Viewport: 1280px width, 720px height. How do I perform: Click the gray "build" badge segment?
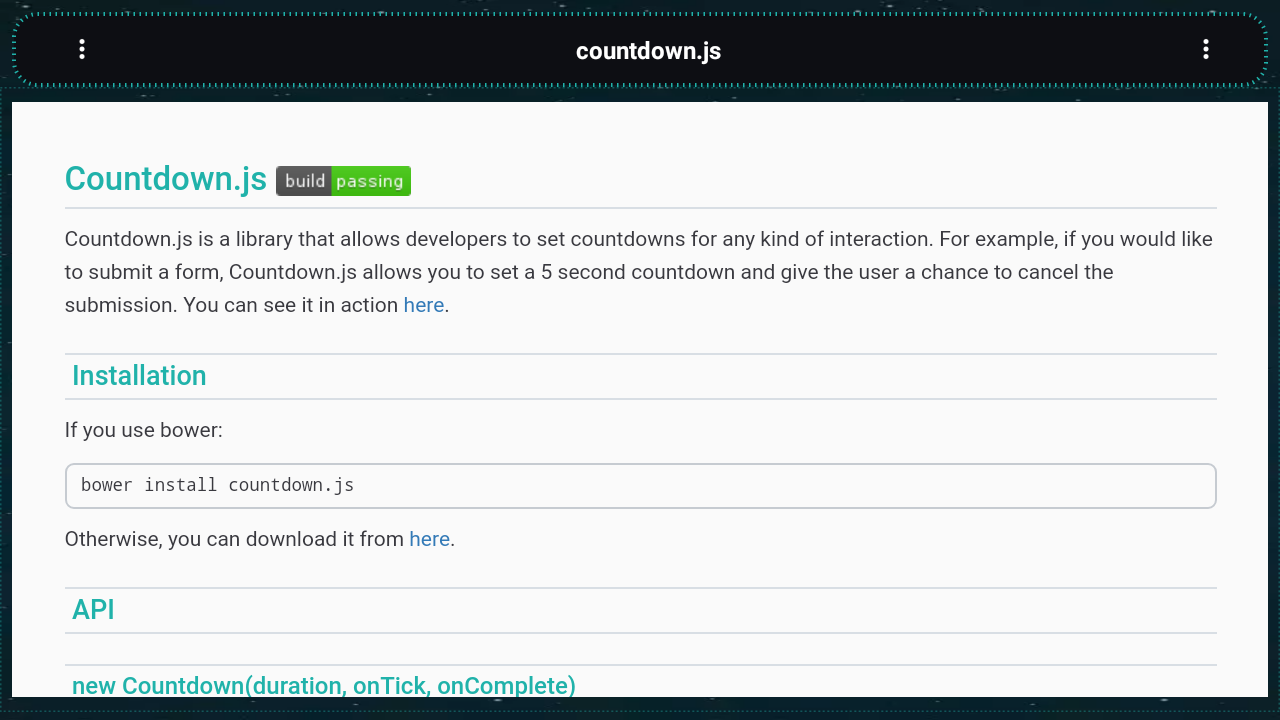click(x=304, y=181)
